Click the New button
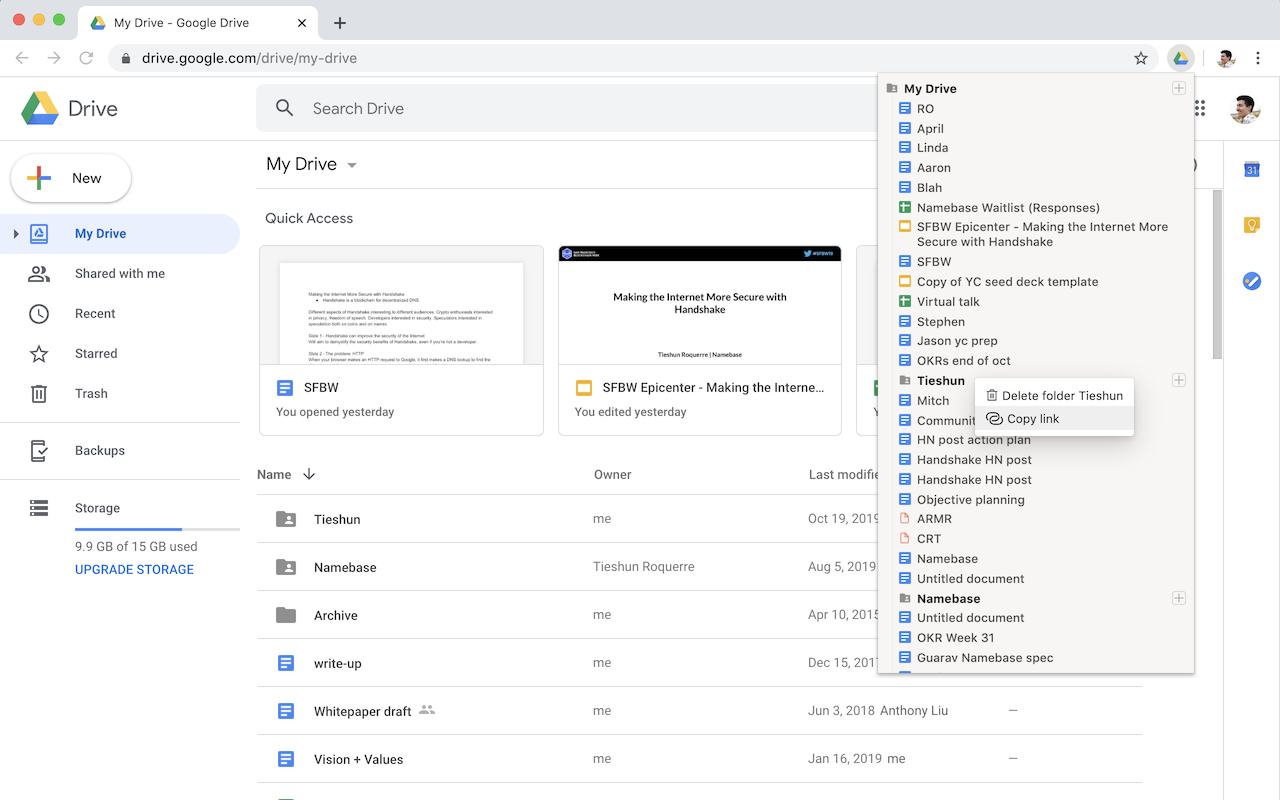1280x800 pixels. tap(70, 178)
